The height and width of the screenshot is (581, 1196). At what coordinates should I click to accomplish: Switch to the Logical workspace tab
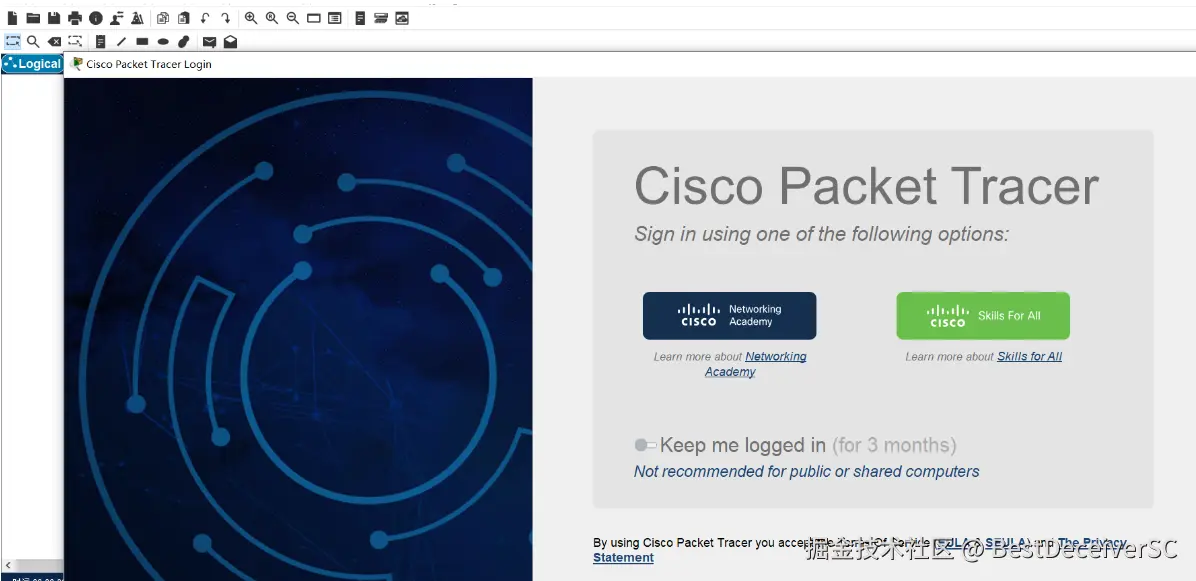point(32,64)
